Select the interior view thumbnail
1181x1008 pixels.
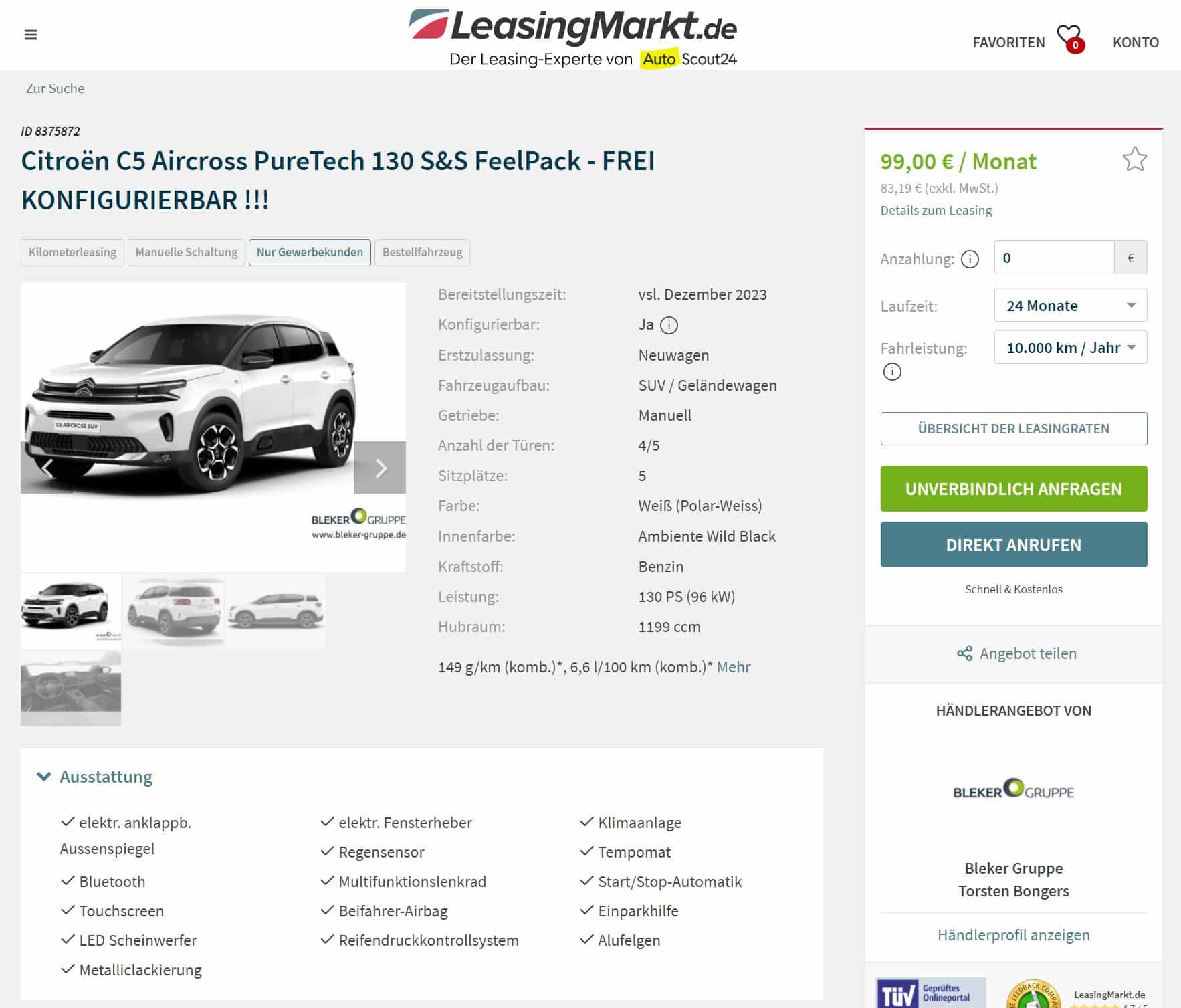pyautogui.click(x=71, y=688)
